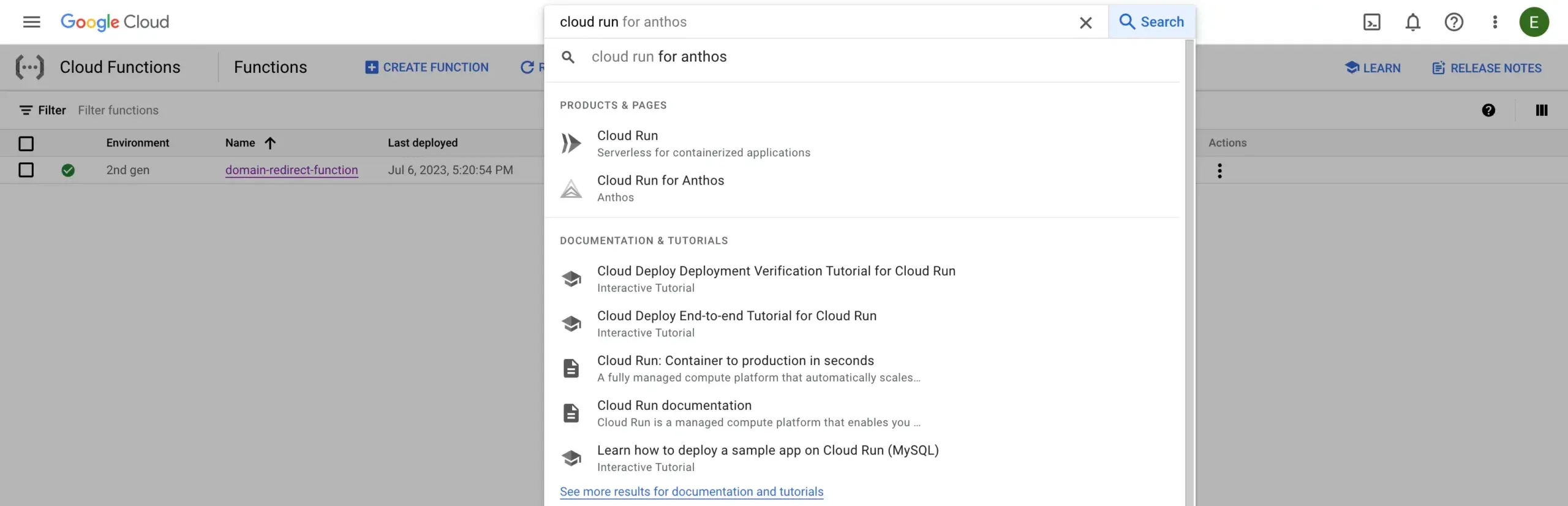Click the Filter icon
This screenshot has height=506, width=1568.
(x=26, y=110)
